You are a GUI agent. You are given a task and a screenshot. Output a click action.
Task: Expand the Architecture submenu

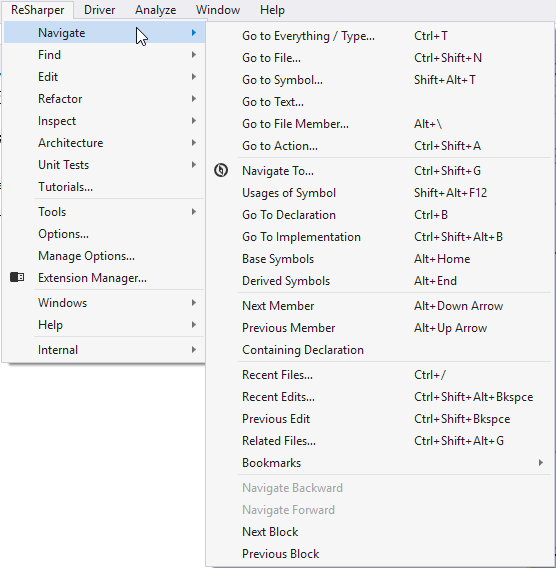click(x=104, y=143)
